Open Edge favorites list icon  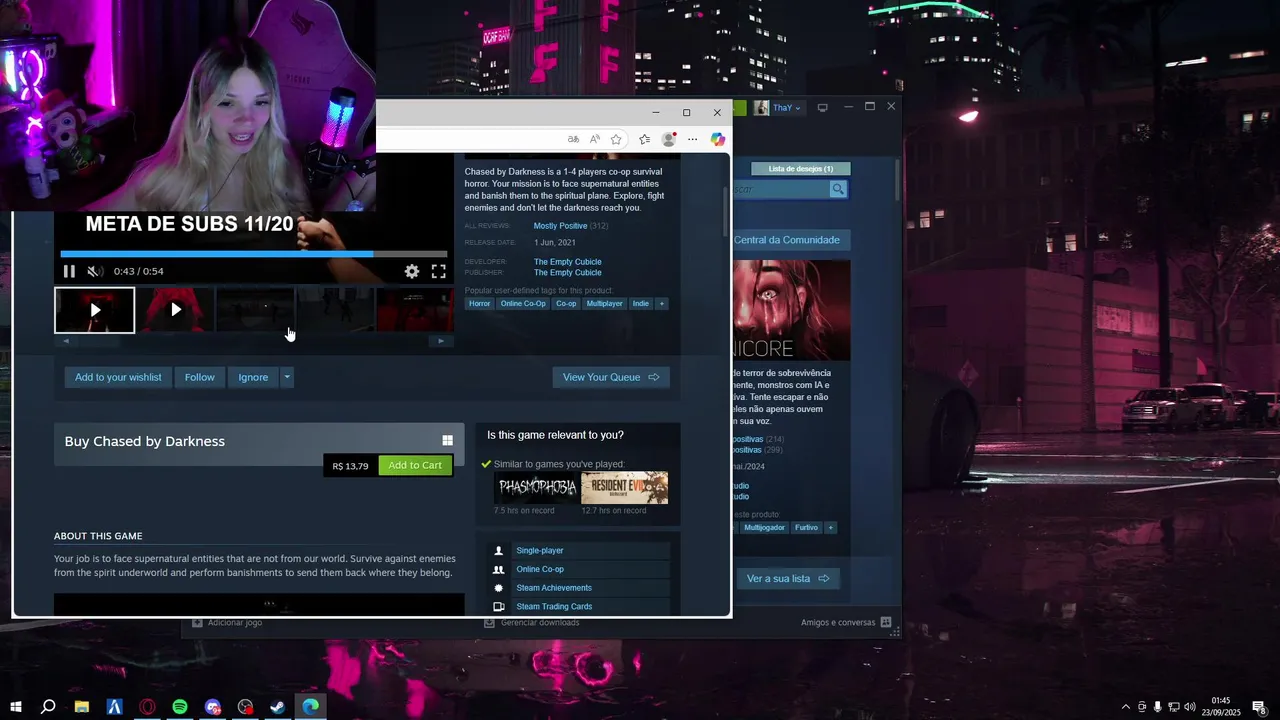coord(645,139)
